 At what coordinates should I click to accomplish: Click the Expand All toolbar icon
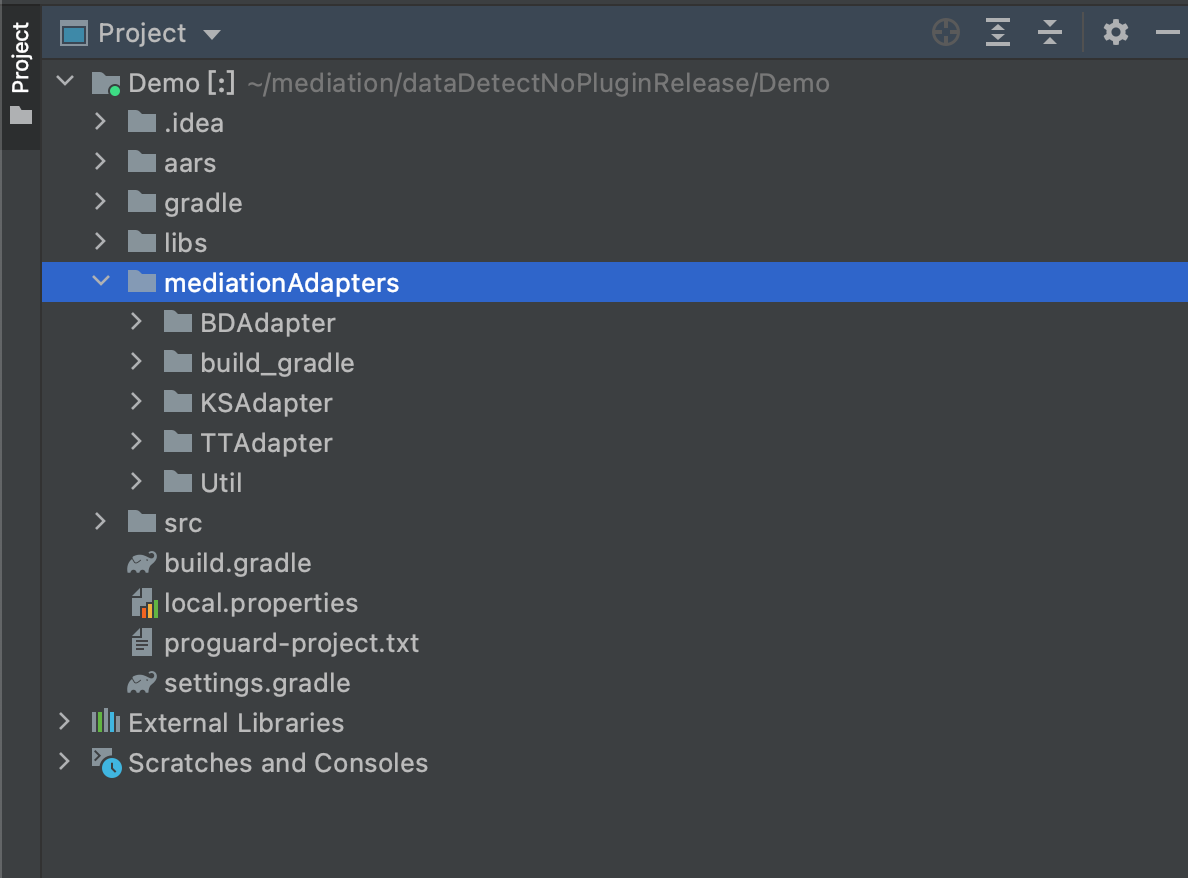[x=997, y=33]
